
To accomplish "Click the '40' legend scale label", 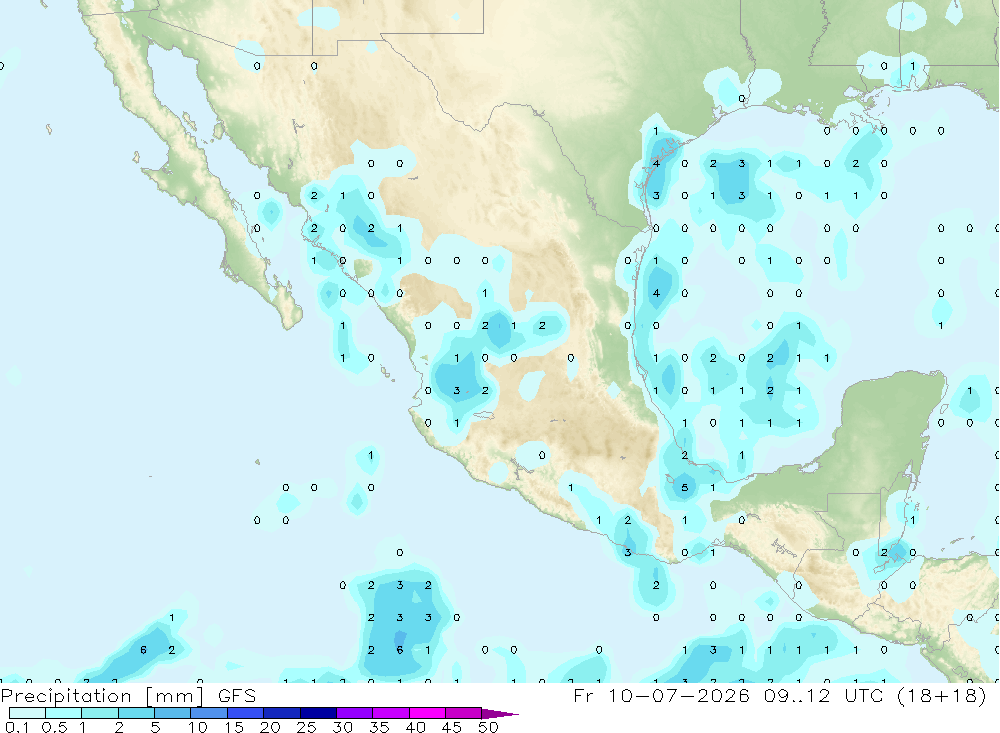I will click(x=415, y=727).
